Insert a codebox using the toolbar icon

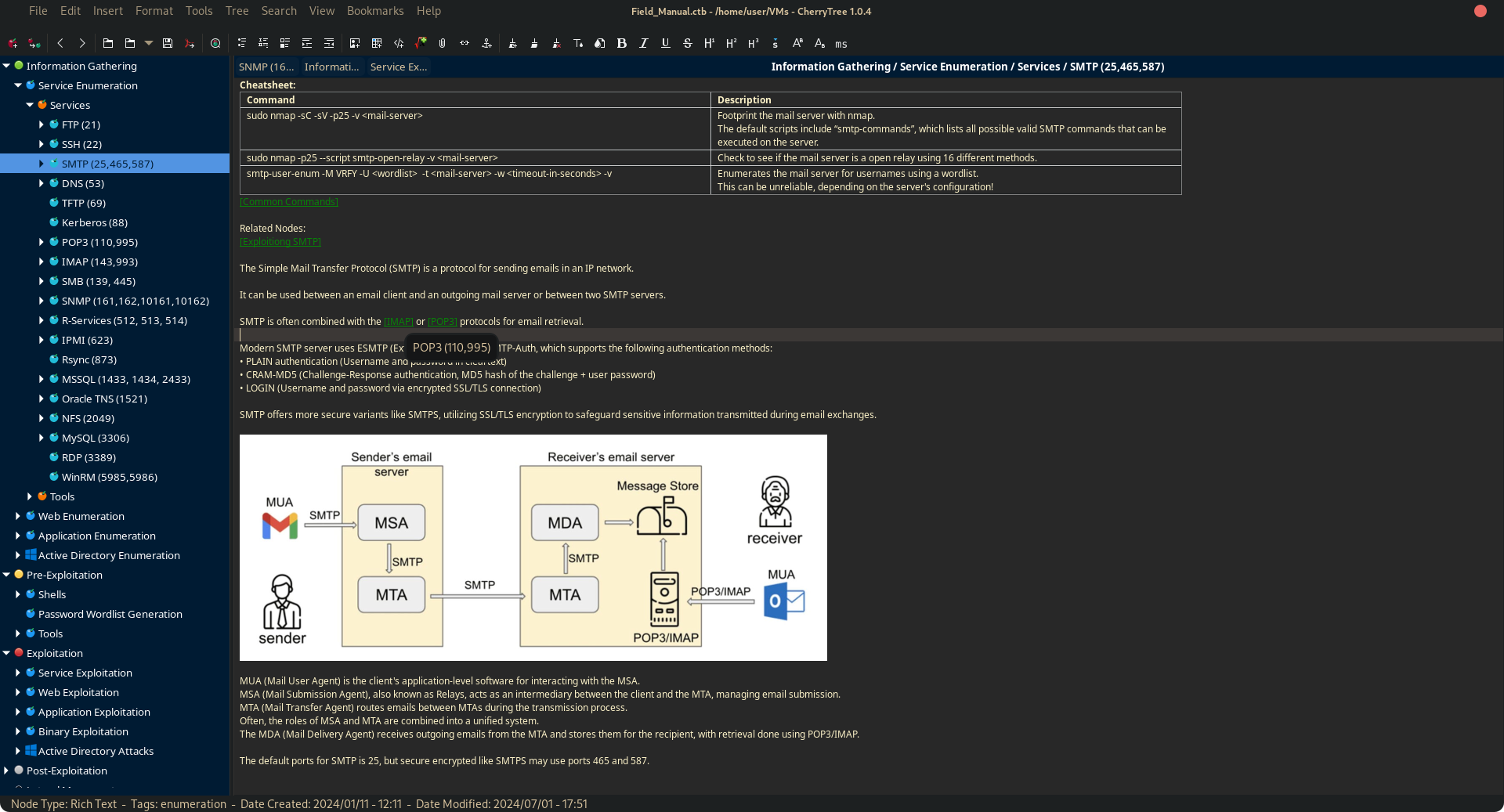pos(399,44)
